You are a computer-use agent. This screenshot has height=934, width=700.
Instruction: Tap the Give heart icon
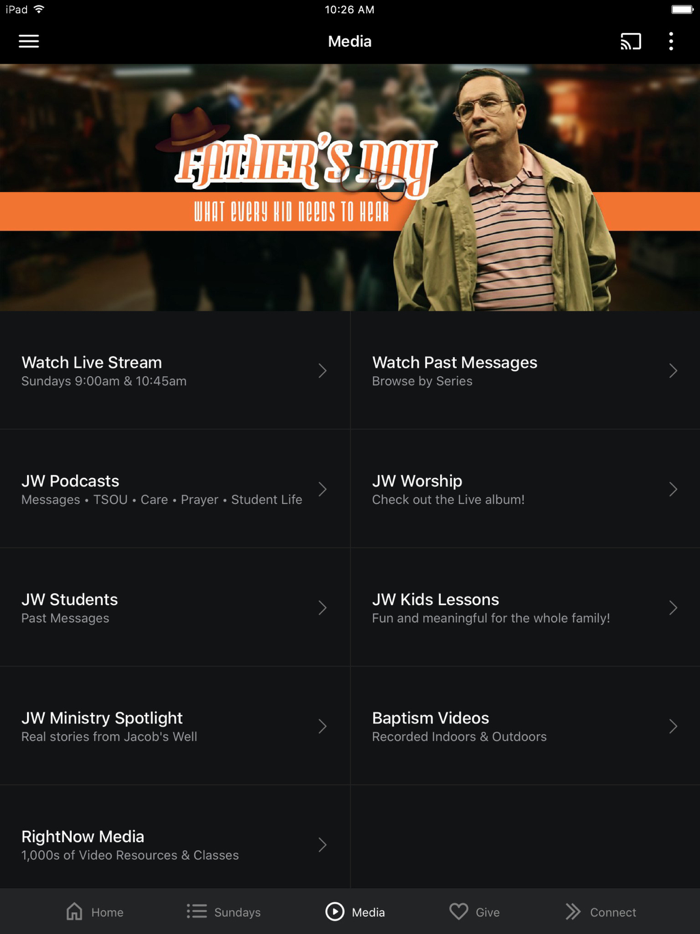tap(459, 911)
